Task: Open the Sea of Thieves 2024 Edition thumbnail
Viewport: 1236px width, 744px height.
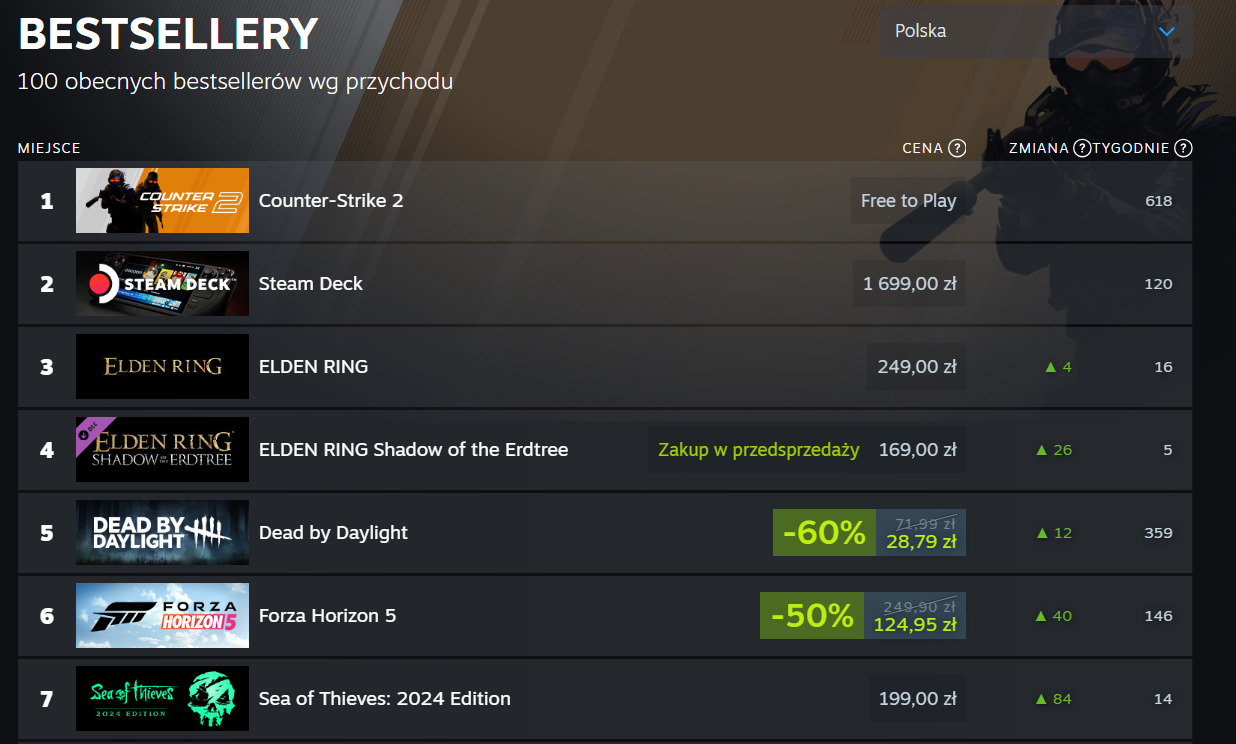Action: coord(162,698)
